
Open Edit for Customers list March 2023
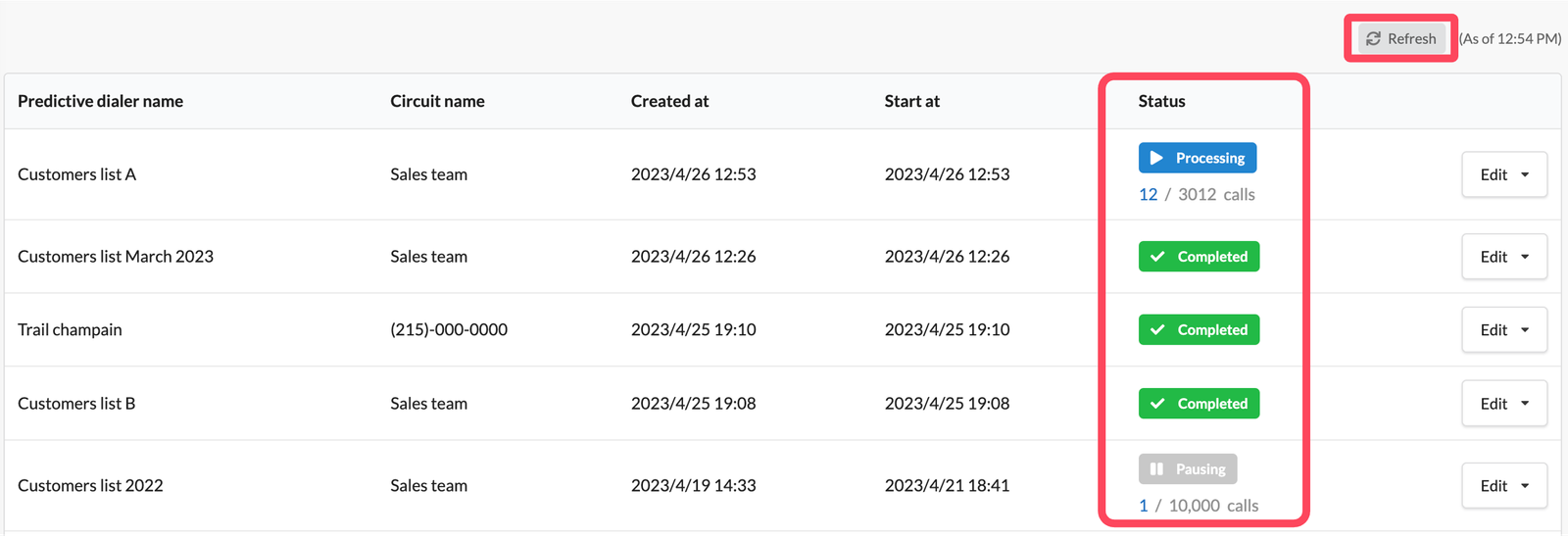tap(1494, 257)
